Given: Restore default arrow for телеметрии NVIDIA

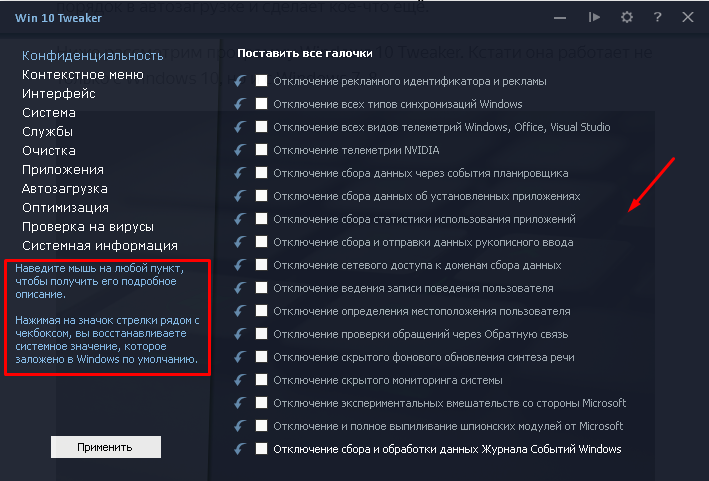Looking at the screenshot, I should coord(241,150).
